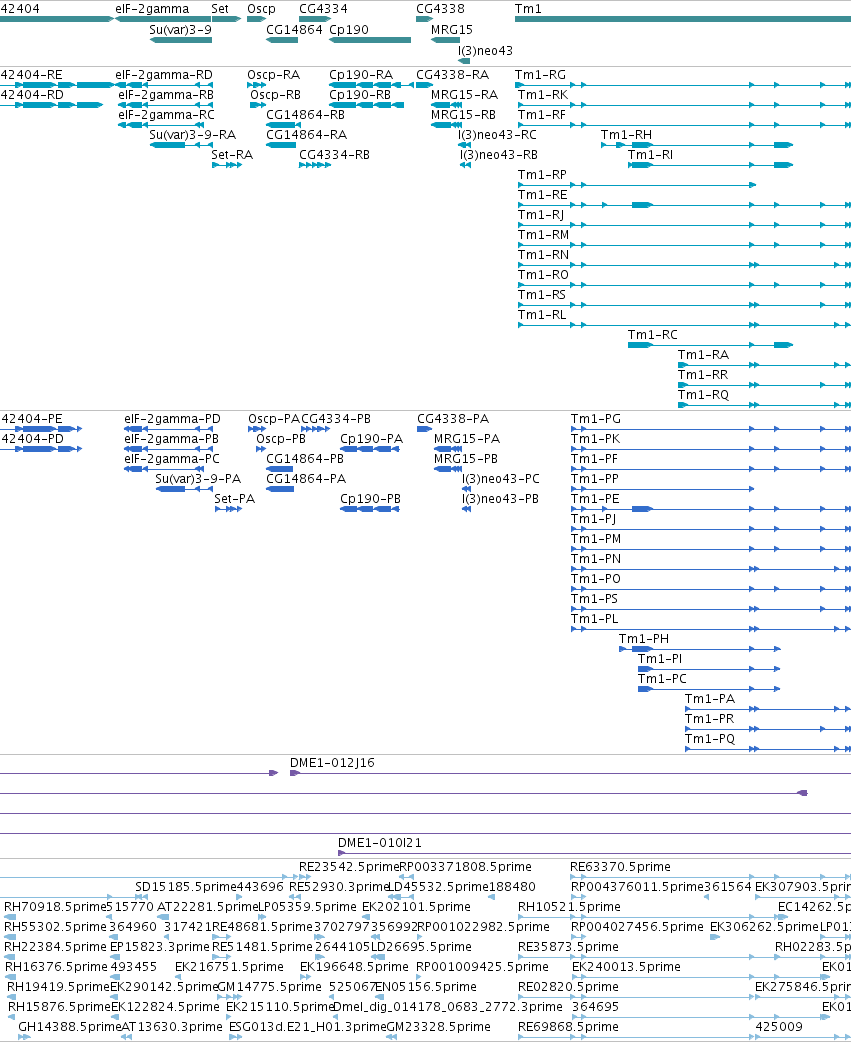Select protein Cp190-PA
This screenshot has width=851, height=1042.
pyautogui.click(x=371, y=439)
